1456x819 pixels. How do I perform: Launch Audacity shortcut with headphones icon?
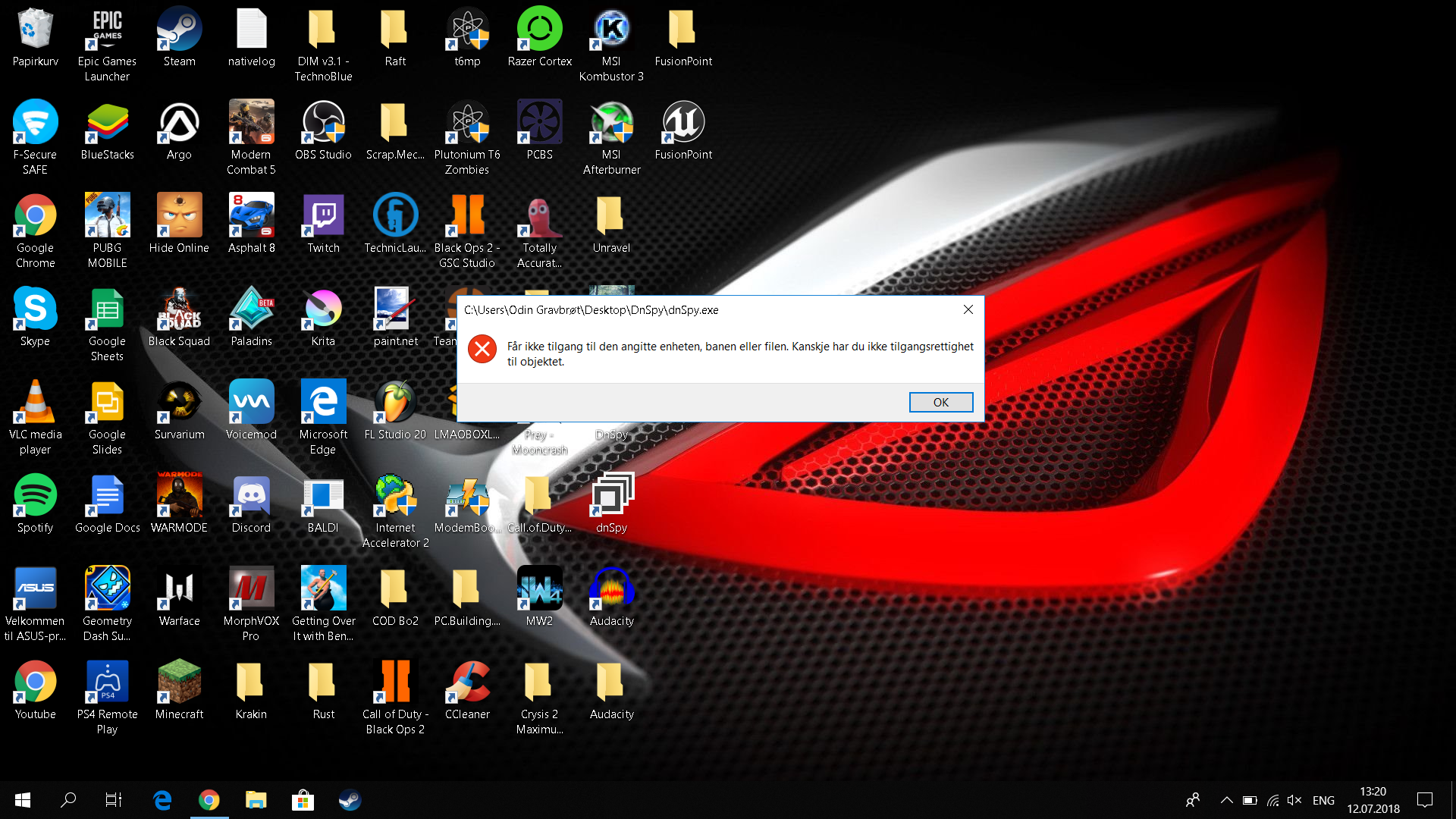611,597
